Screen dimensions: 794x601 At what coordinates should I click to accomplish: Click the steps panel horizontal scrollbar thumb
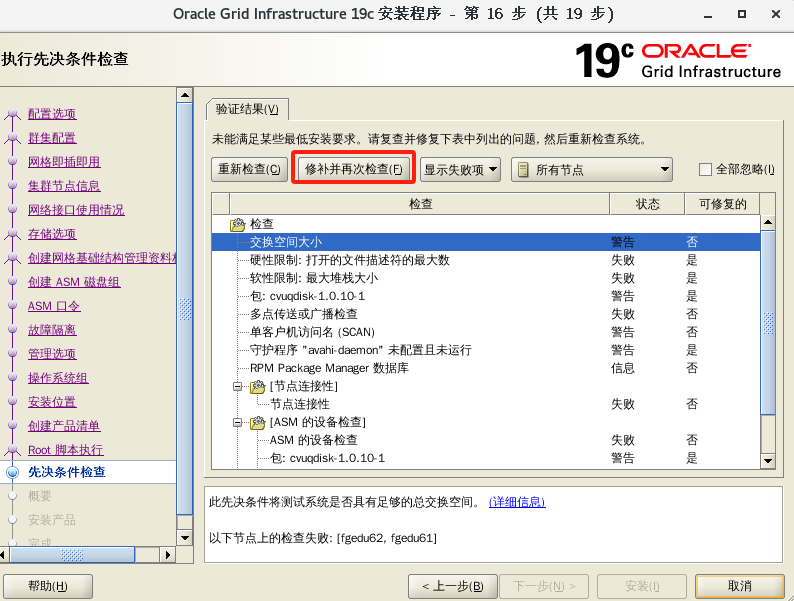[72, 555]
